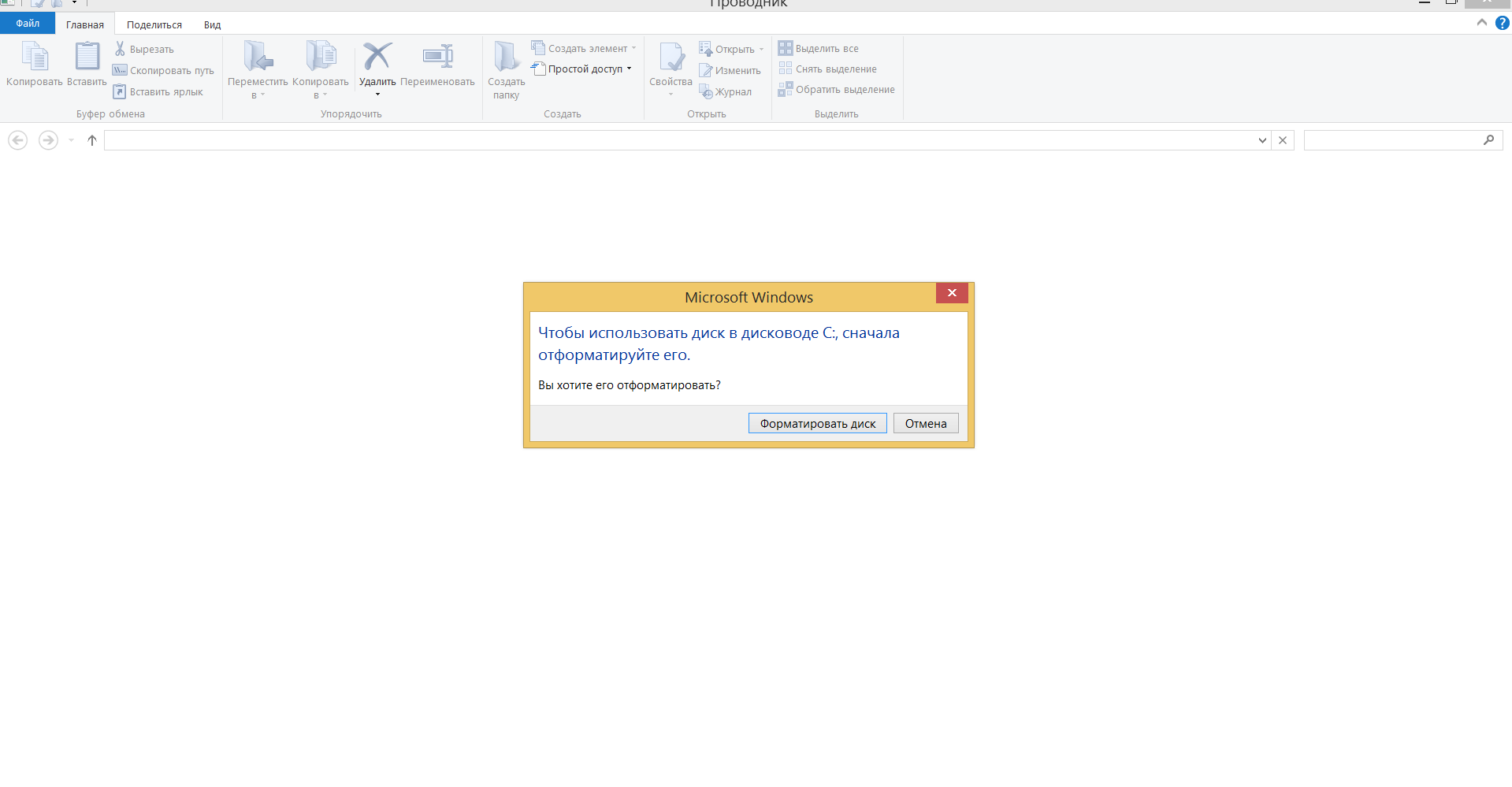Click the Rename icon
1512x787 pixels.
[437, 57]
